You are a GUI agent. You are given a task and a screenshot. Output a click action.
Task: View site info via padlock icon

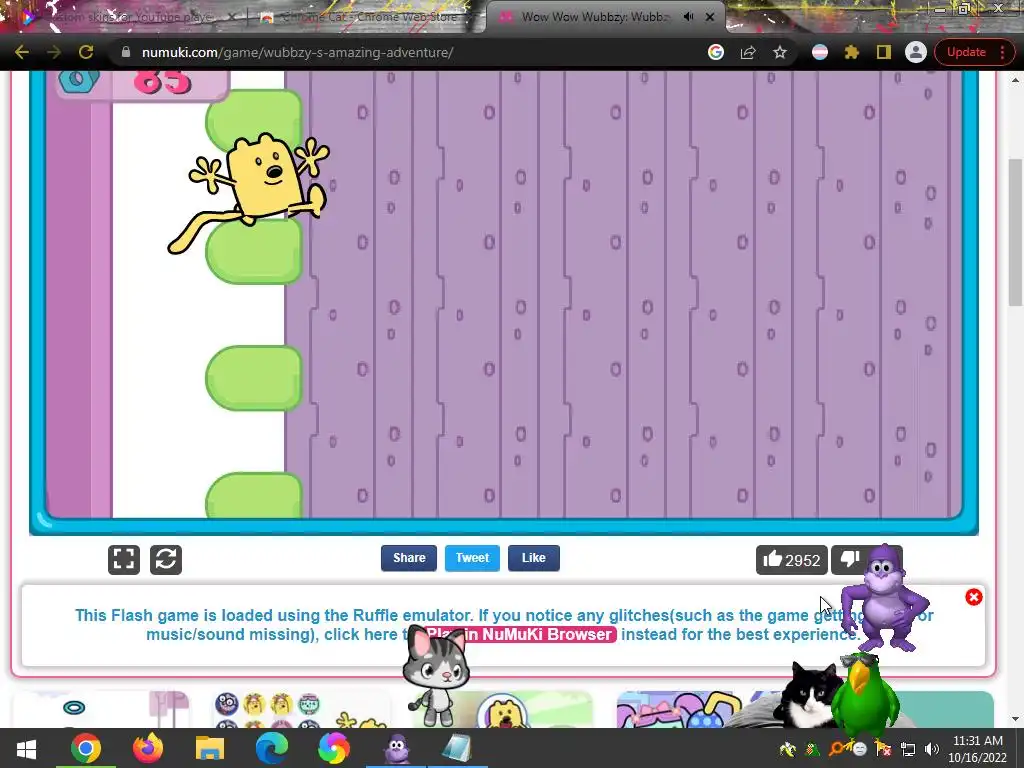pos(126,52)
